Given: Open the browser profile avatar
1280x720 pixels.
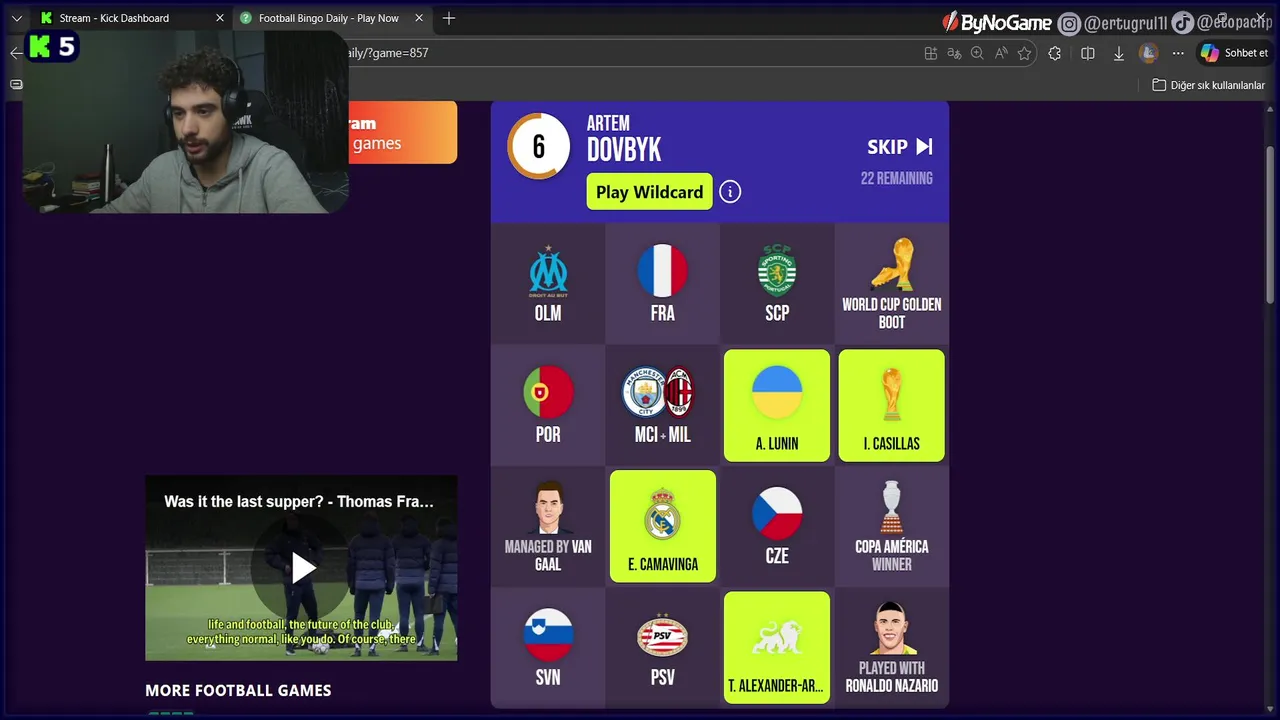Looking at the screenshot, I should (x=1149, y=53).
